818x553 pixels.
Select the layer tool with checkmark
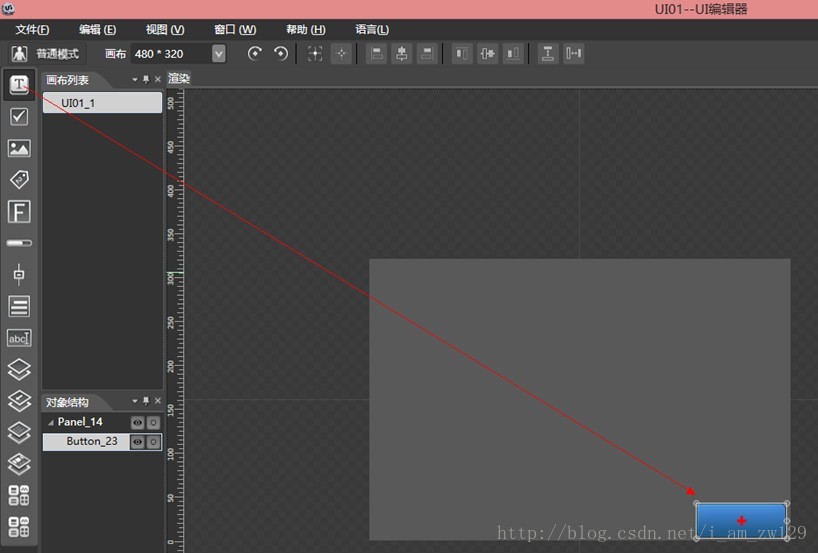(x=19, y=401)
